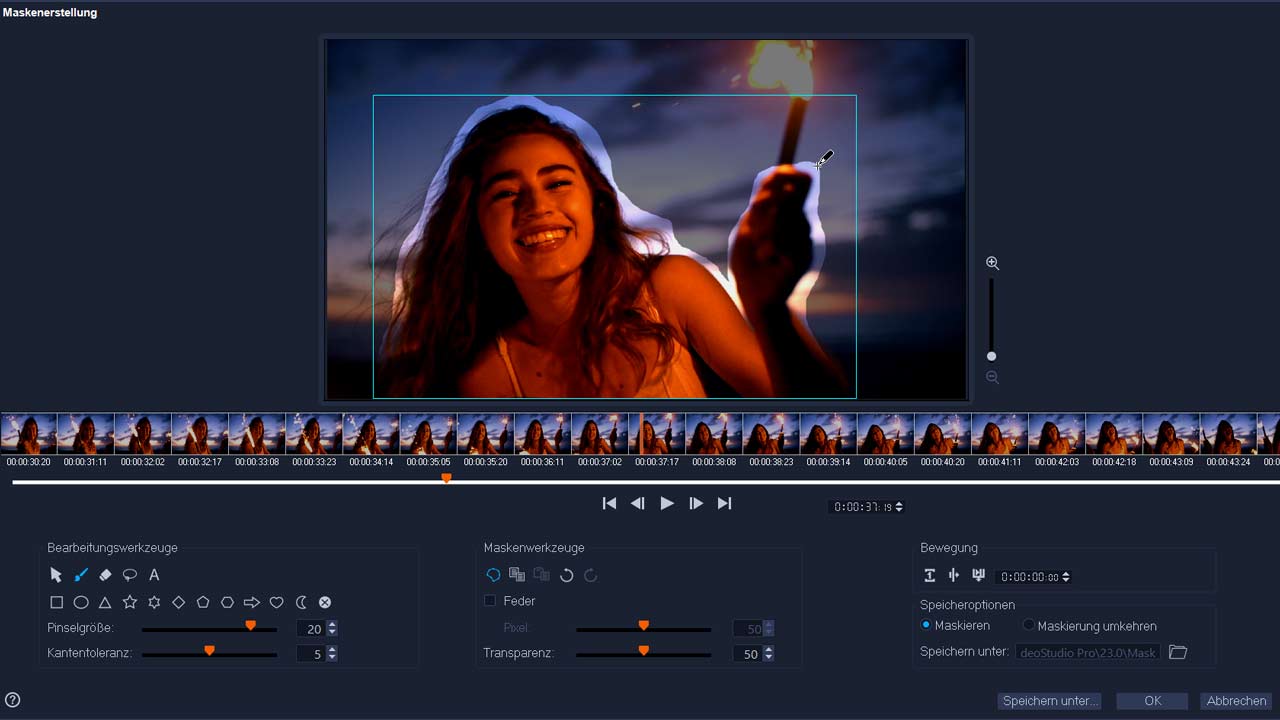This screenshot has height=720, width=1280.
Task: Choose the Maskierung umkehren option
Action: (1028, 625)
